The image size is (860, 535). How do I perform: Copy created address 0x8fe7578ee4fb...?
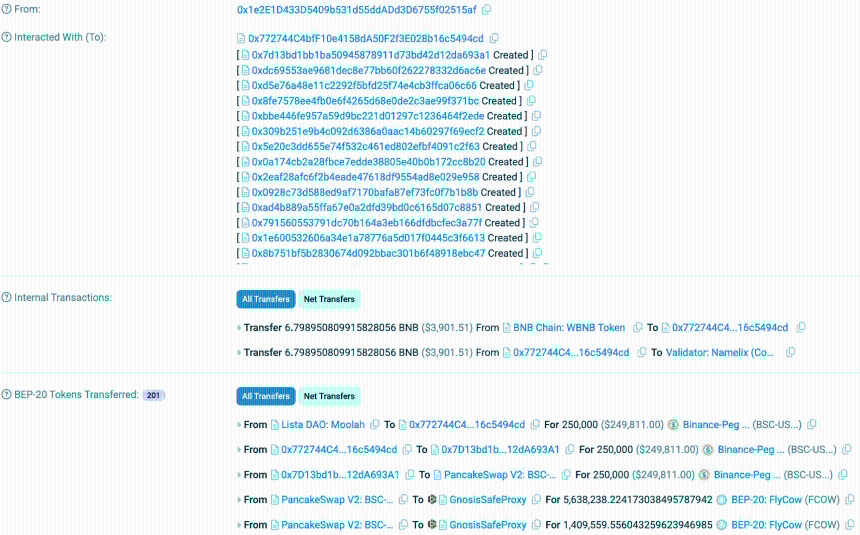(x=531, y=101)
